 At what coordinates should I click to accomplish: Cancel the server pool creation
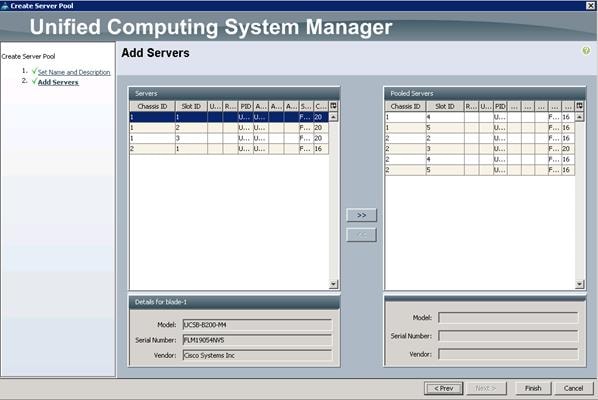tap(573, 388)
